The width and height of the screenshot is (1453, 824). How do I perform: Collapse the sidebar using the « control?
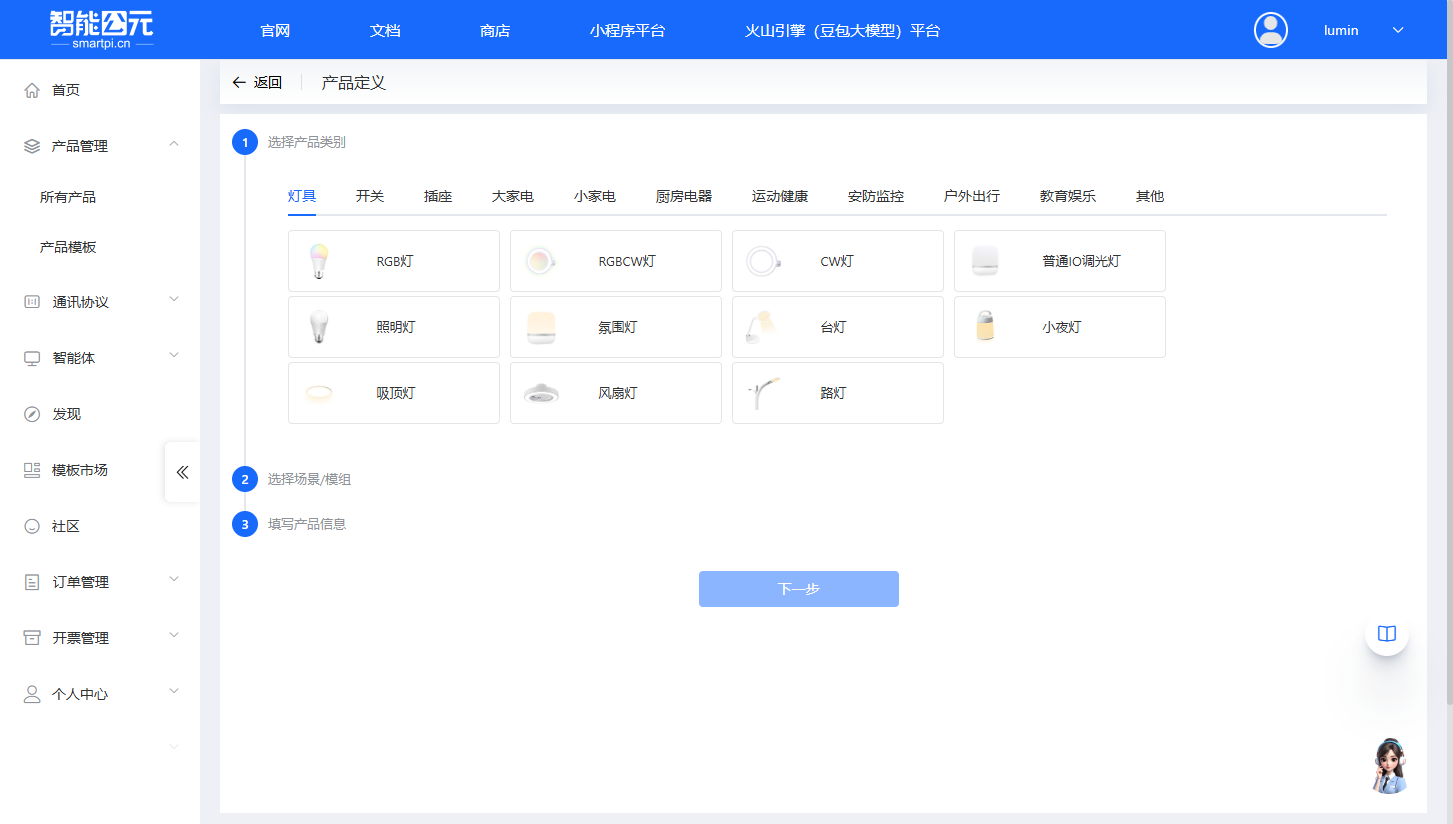tap(182, 472)
